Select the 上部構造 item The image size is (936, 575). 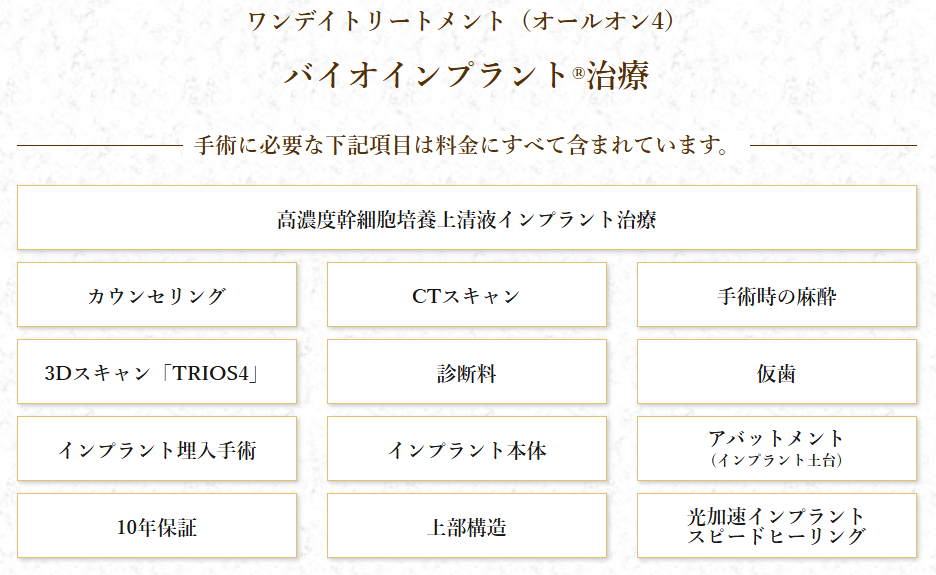[467, 526]
